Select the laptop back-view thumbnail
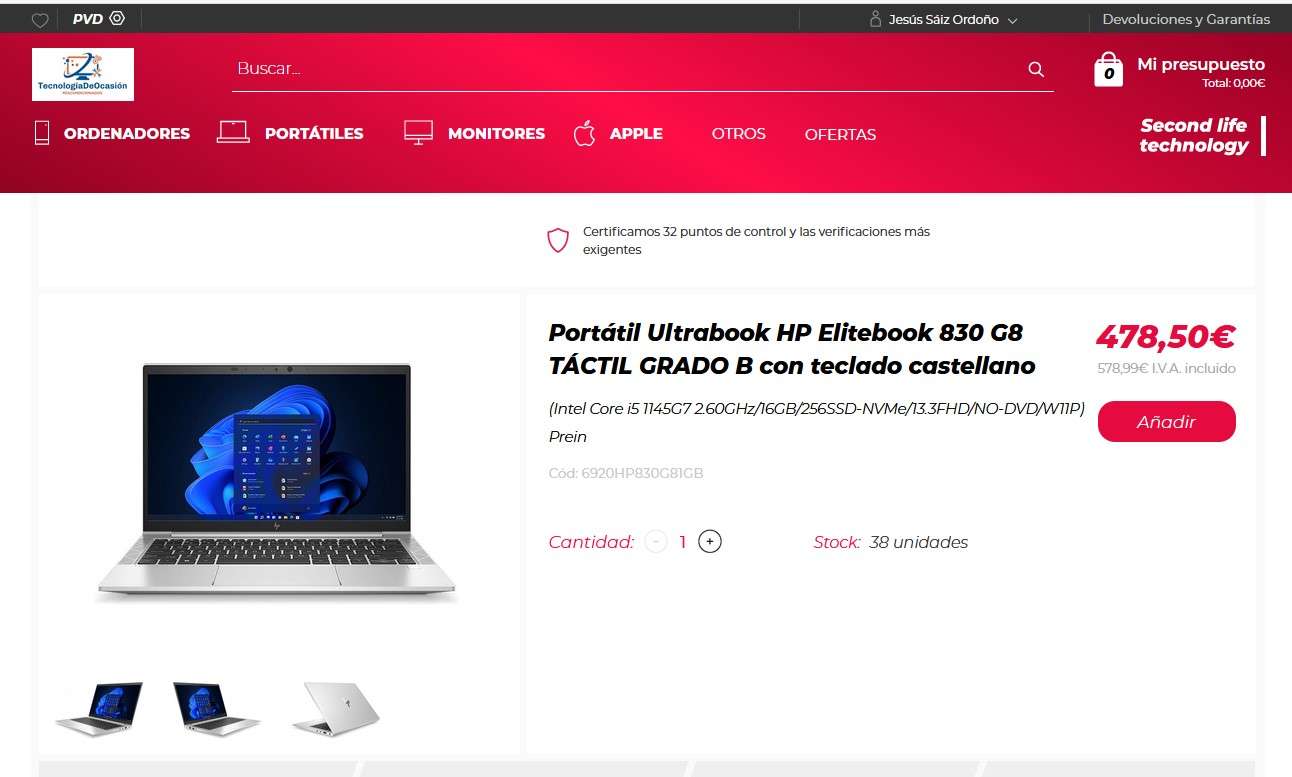 (335, 708)
